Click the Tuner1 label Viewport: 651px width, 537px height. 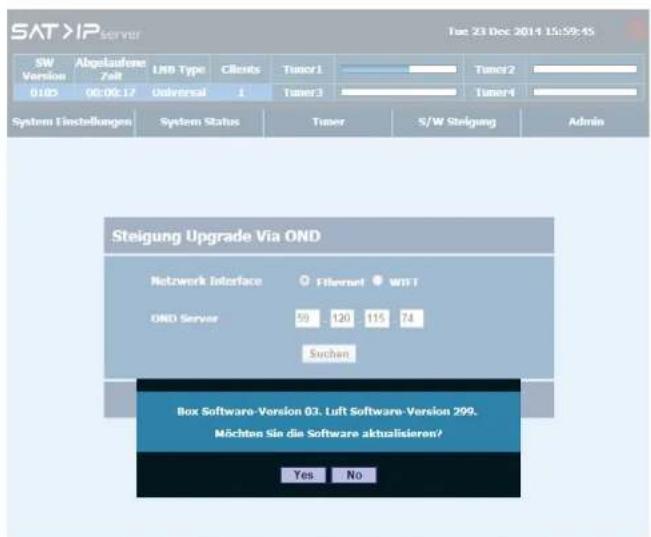click(303, 69)
